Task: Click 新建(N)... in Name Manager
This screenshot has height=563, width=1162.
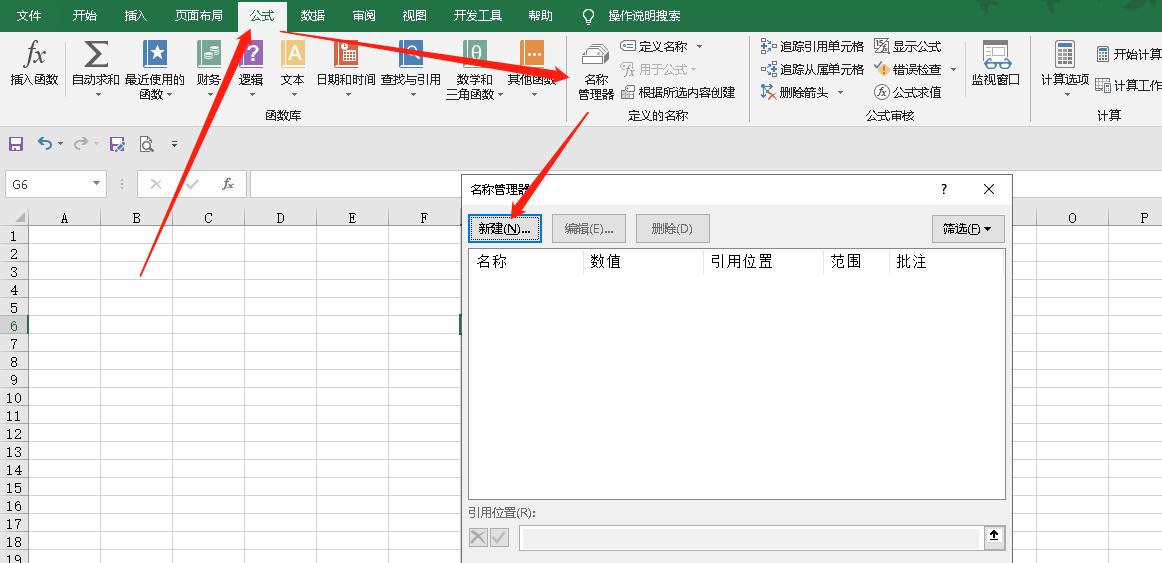Action: (505, 229)
